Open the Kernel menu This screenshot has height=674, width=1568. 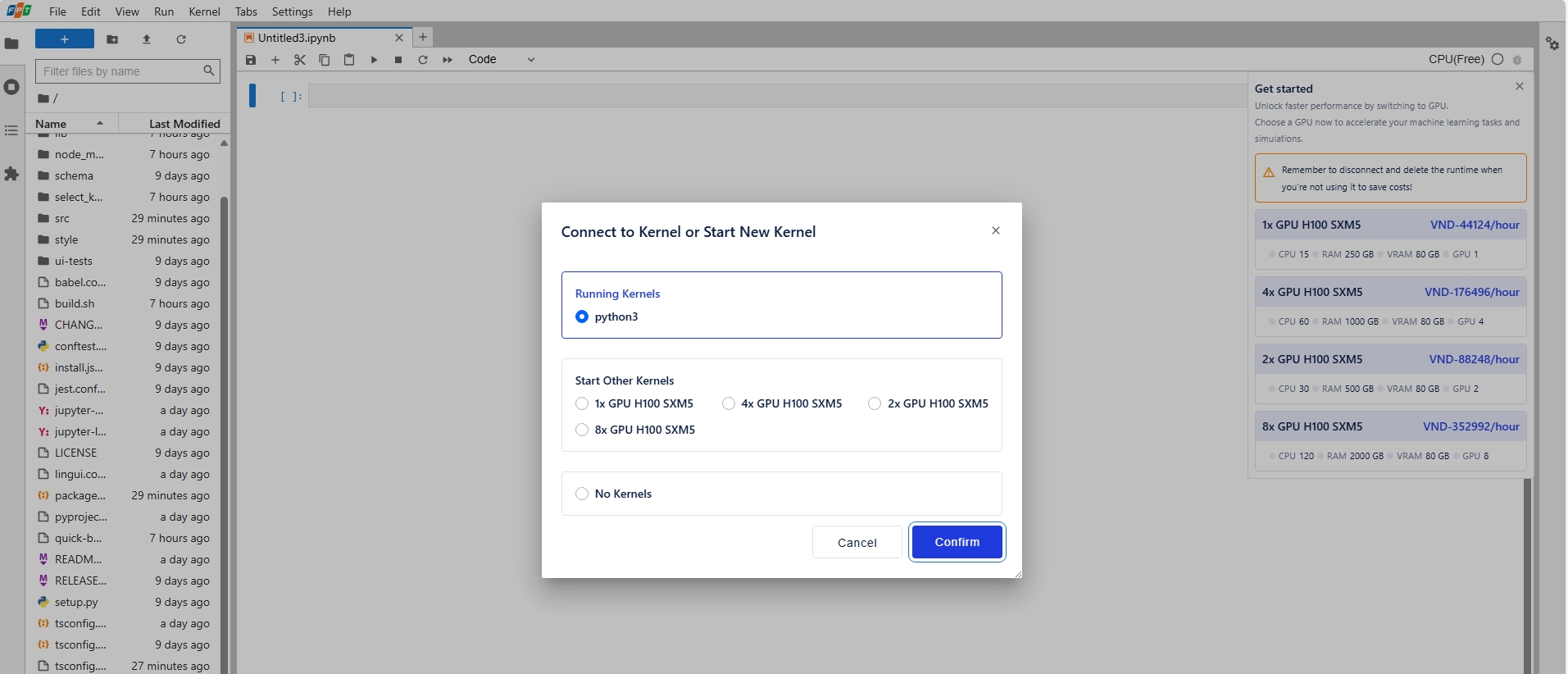204,11
